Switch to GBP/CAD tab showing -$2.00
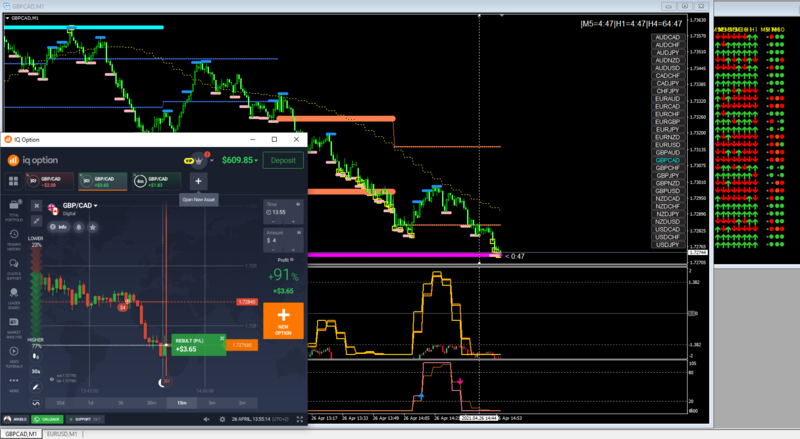 click(49, 181)
